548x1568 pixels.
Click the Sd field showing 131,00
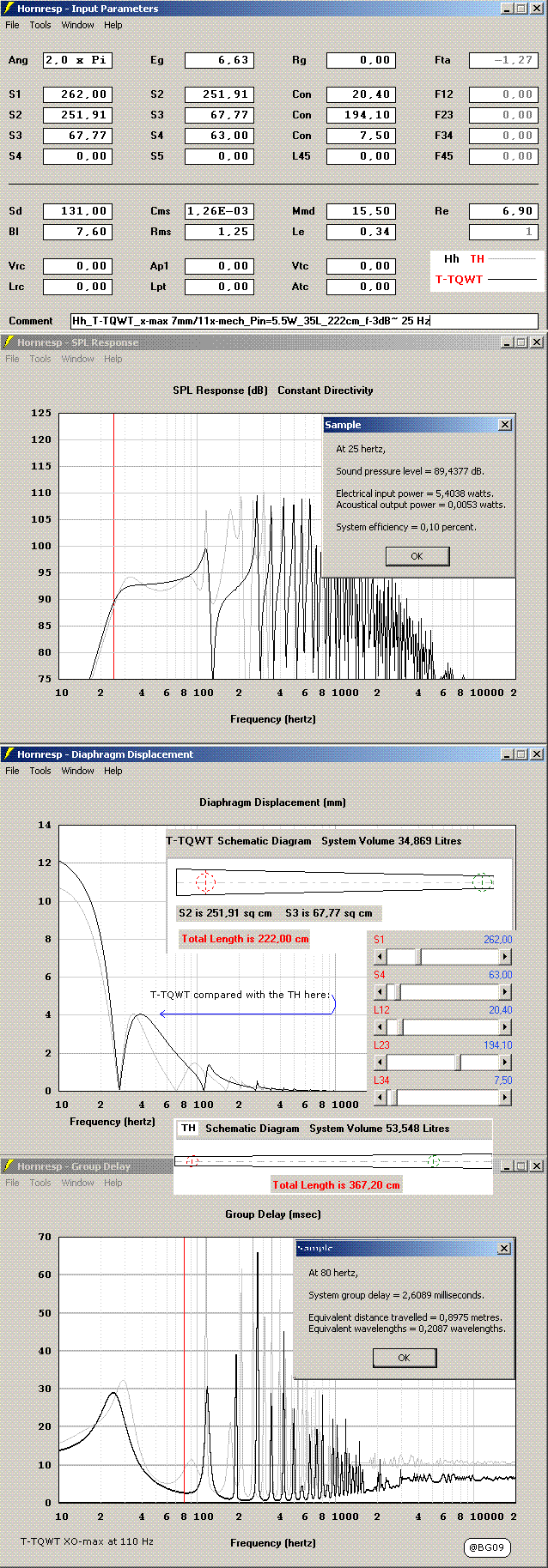[x=77, y=211]
